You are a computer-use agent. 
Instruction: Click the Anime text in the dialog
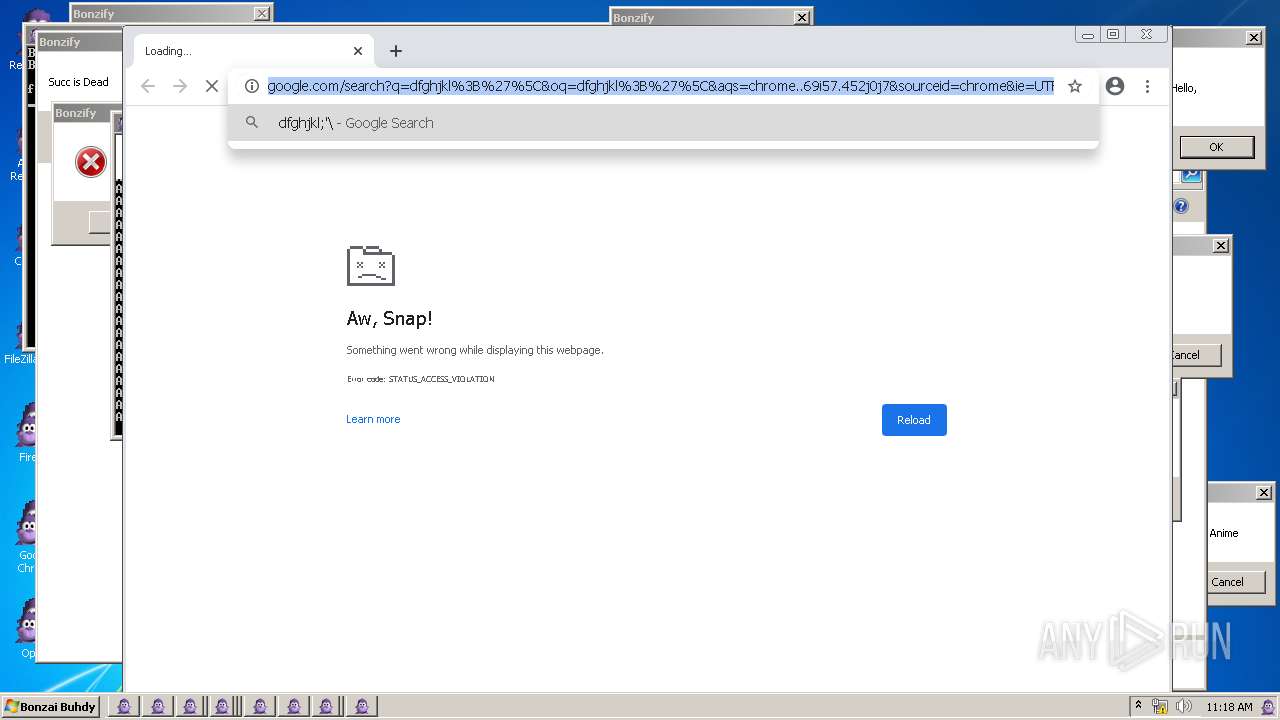pyautogui.click(x=1224, y=533)
